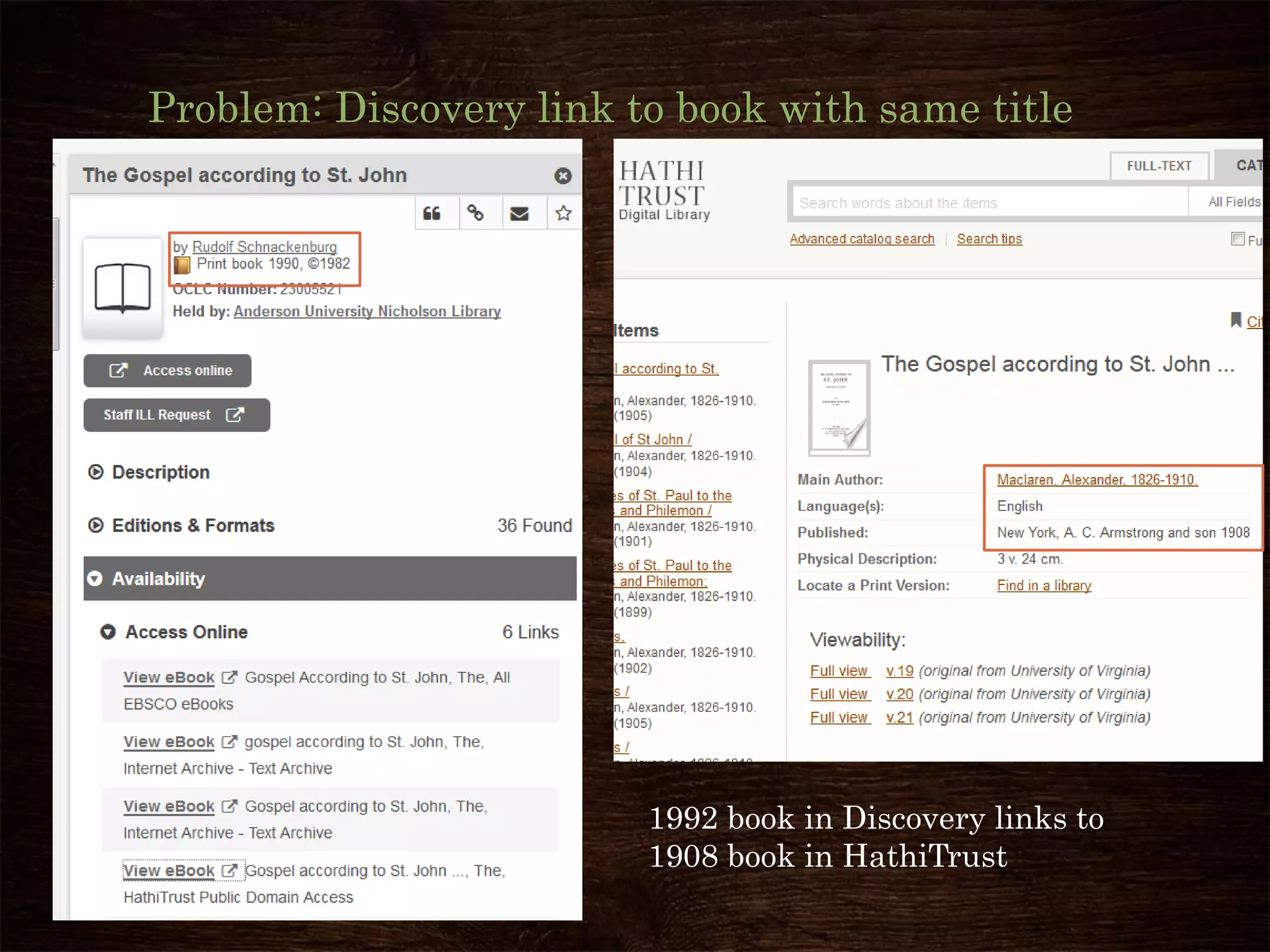
Task: Click the left panel scrollbar
Action: [56, 285]
